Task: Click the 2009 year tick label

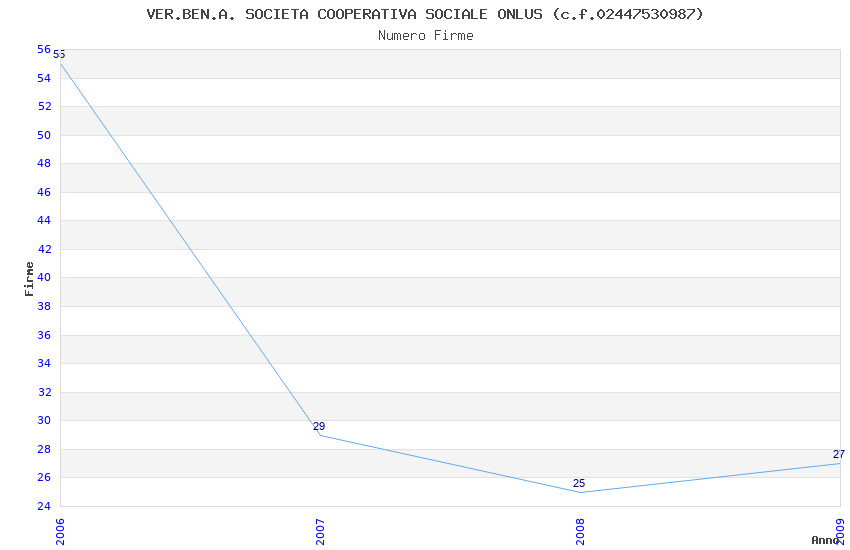Action: point(840,532)
